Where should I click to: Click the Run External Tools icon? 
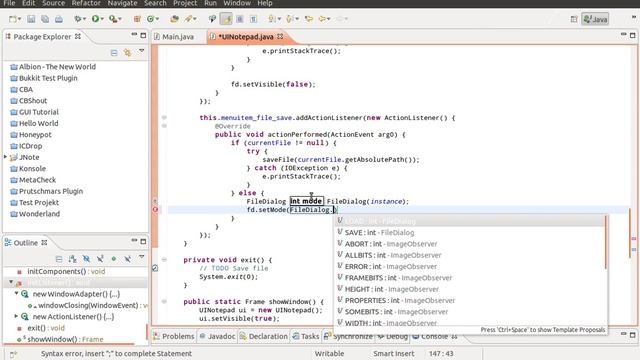click(113, 19)
